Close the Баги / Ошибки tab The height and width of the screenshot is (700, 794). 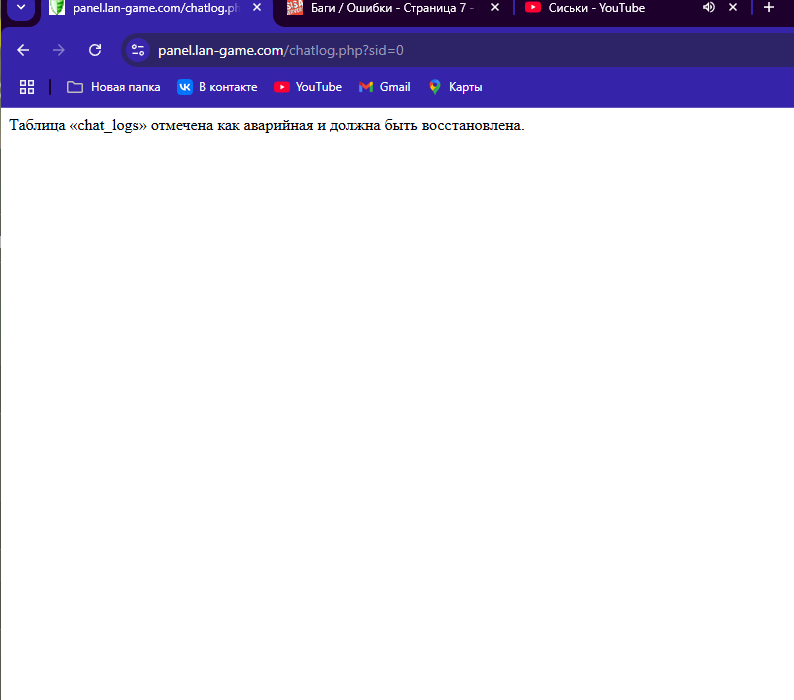point(494,8)
